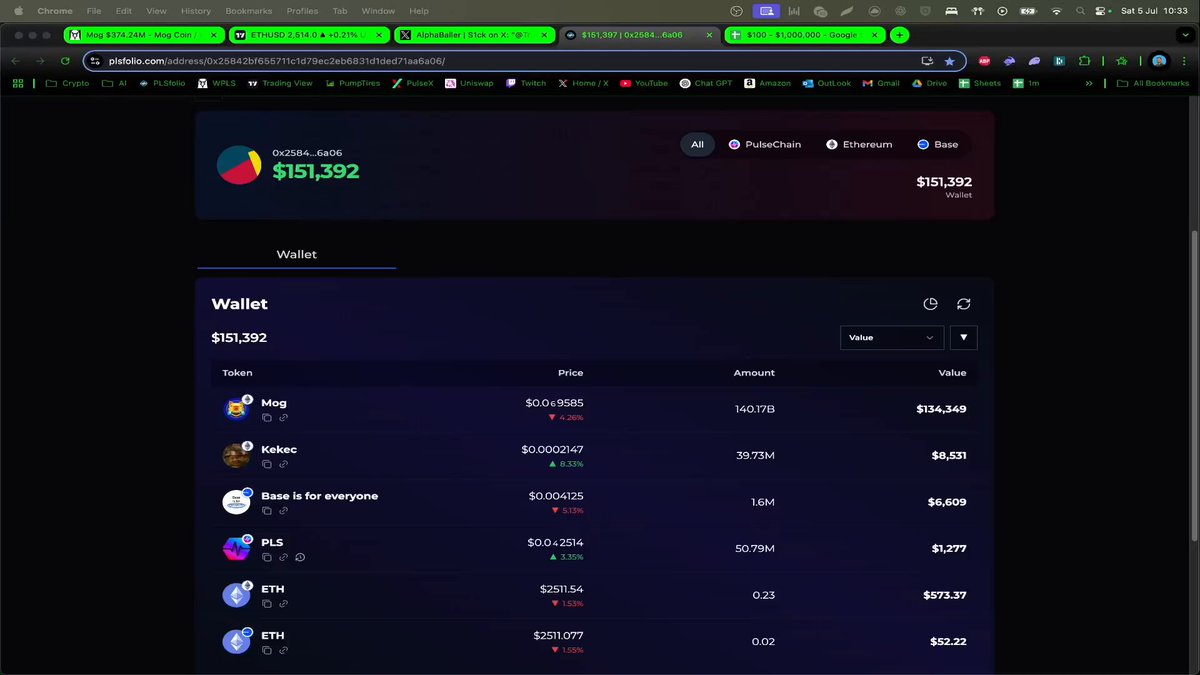
Task: Filter portfolio by PulseChain
Action: pyautogui.click(x=765, y=145)
